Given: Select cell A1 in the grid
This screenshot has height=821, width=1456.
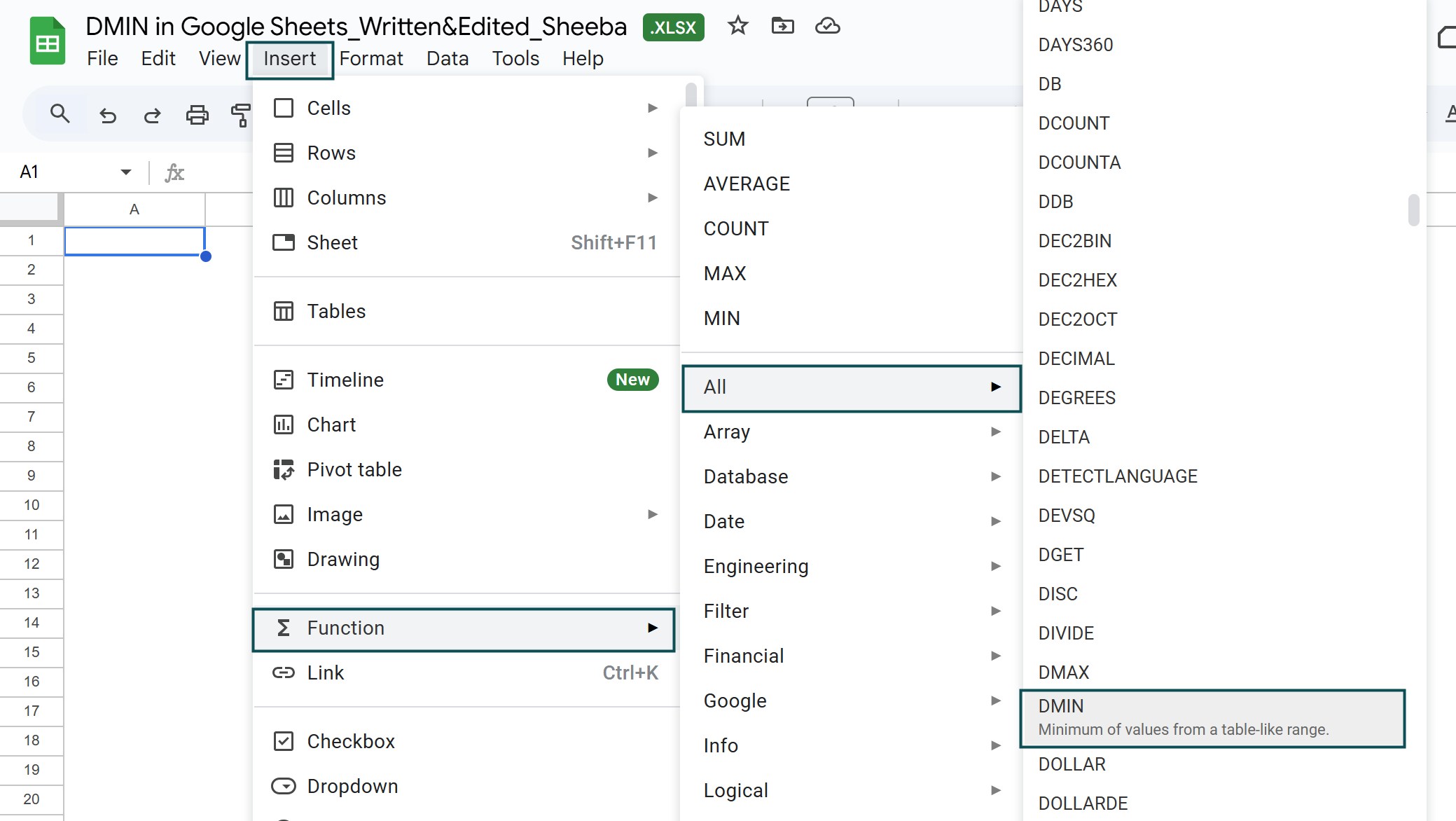Looking at the screenshot, I should click(x=134, y=241).
